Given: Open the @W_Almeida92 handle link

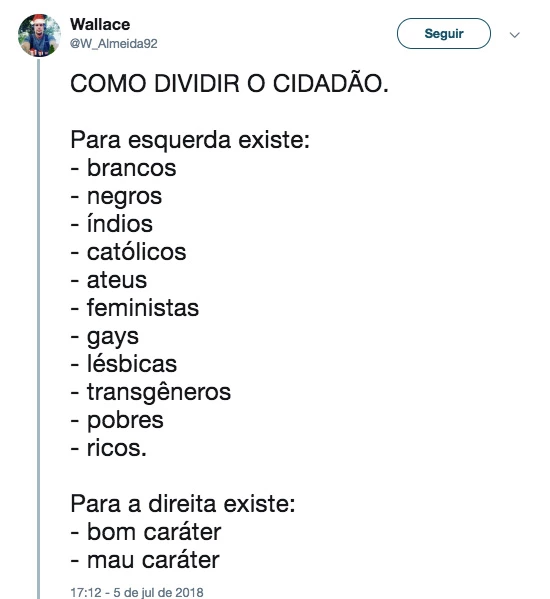Looking at the screenshot, I should (x=113, y=44).
